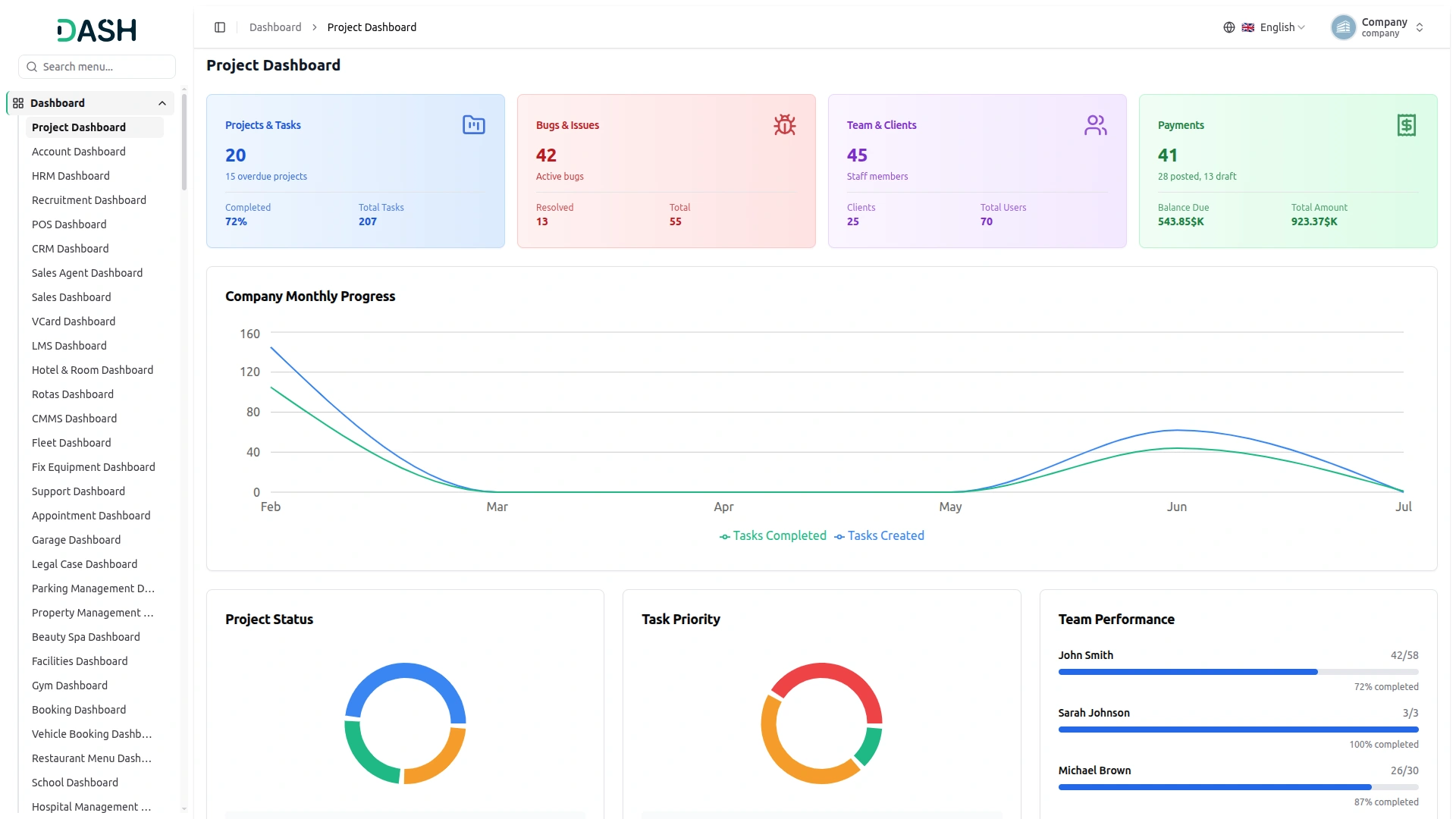The height and width of the screenshot is (819, 1456).
Task: Click the Team & Clients users icon
Action: coord(1095,125)
